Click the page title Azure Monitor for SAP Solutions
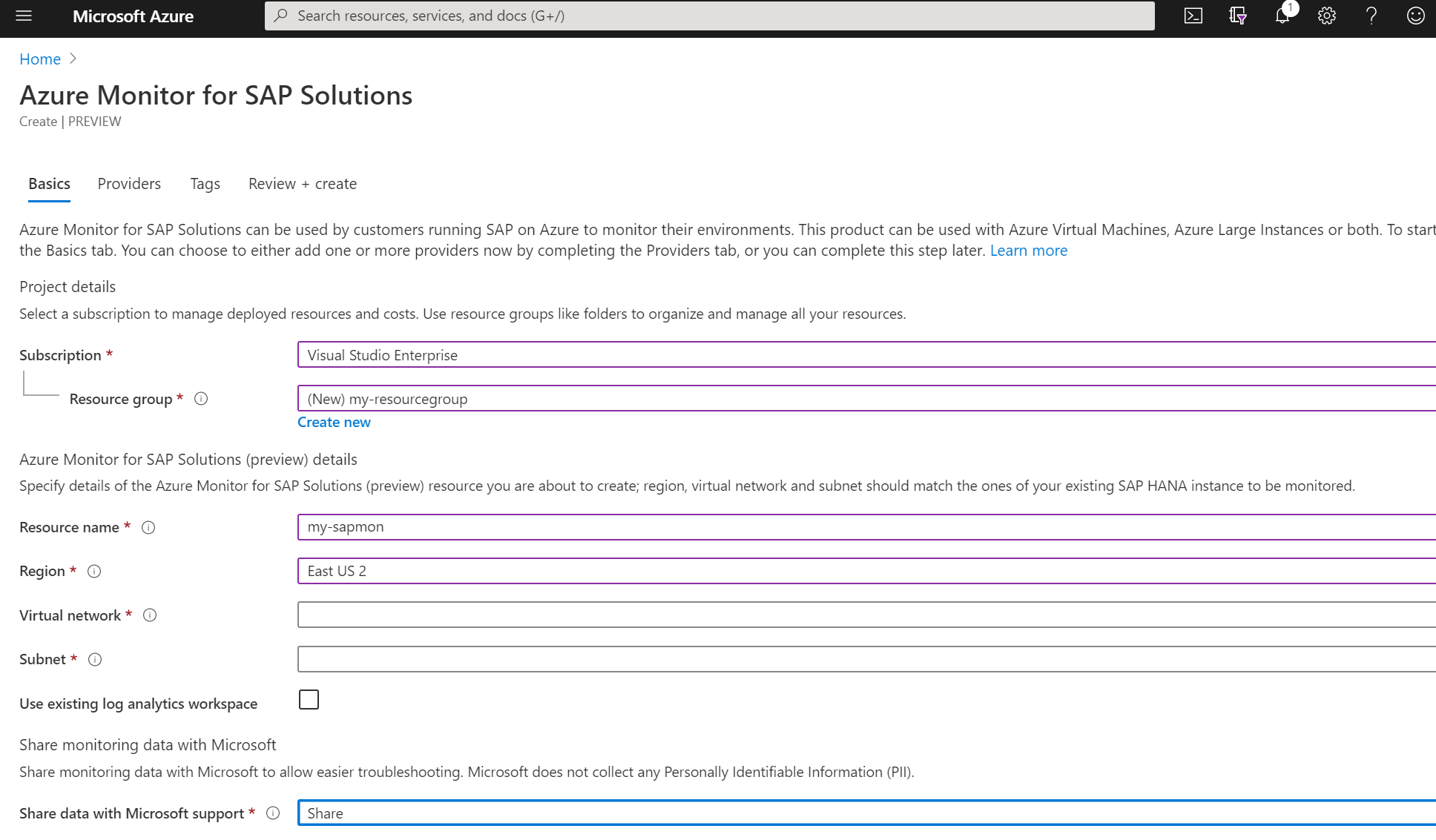 [216, 96]
